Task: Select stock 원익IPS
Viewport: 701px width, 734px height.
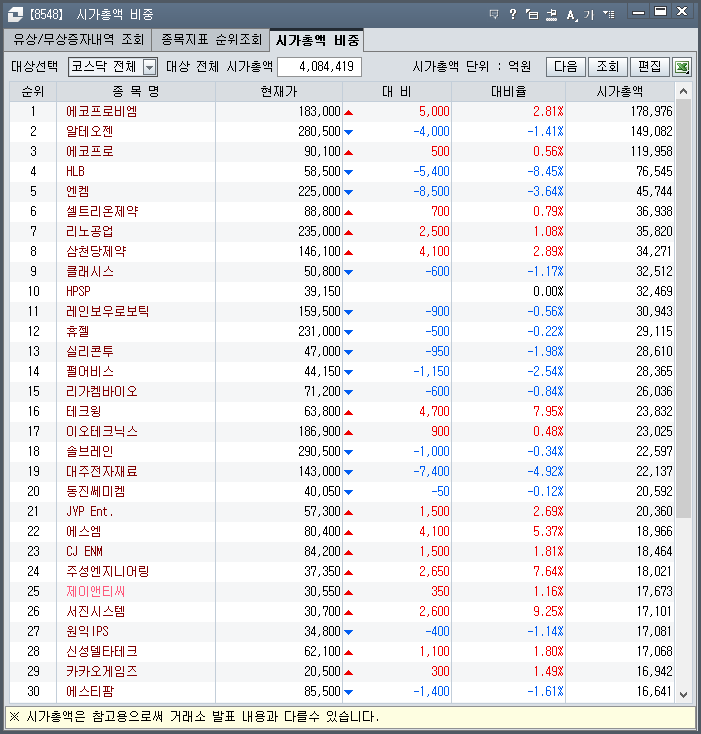Action: click(88, 631)
